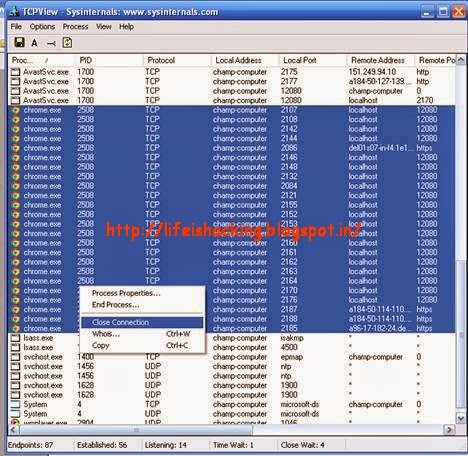The image size is (468, 456).
Task: Click local port 2084 in chrome.exe row
Action: pos(289,186)
